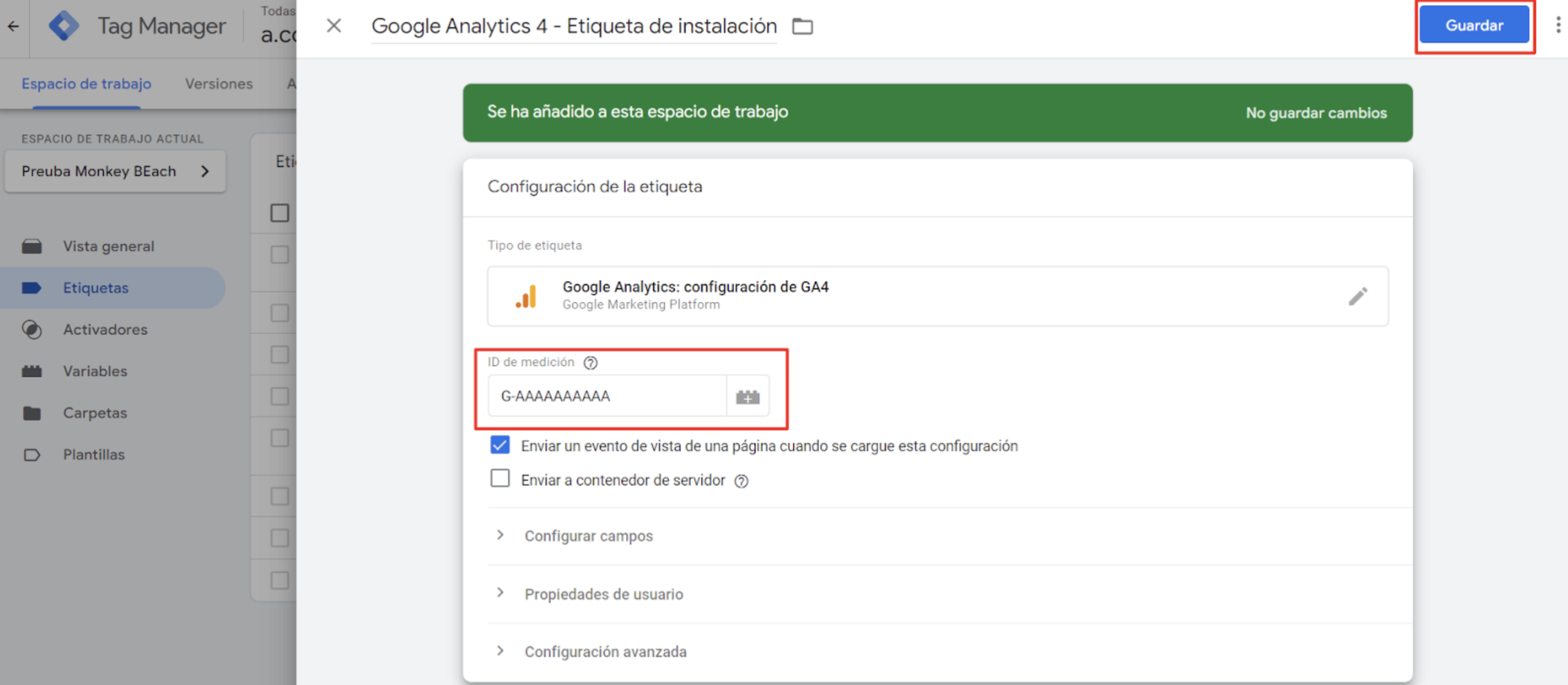This screenshot has width=1568, height=685.
Task: Expand Propiedades de usuario section
Action: click(603, 594)
